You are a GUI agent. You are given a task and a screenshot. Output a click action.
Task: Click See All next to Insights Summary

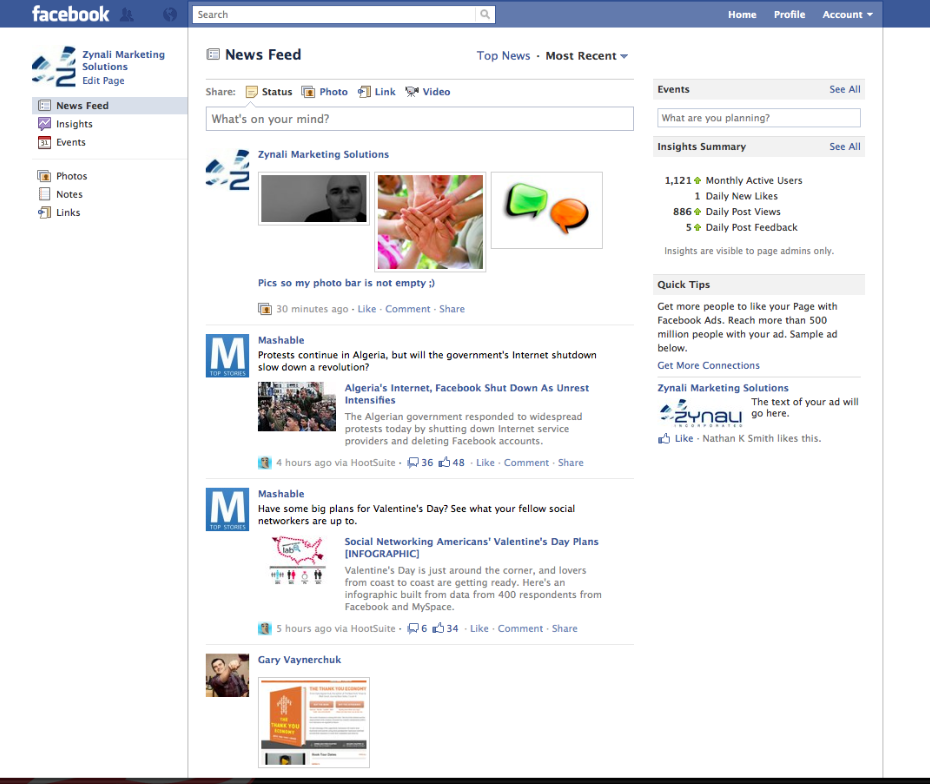click(x=845, y=146)
